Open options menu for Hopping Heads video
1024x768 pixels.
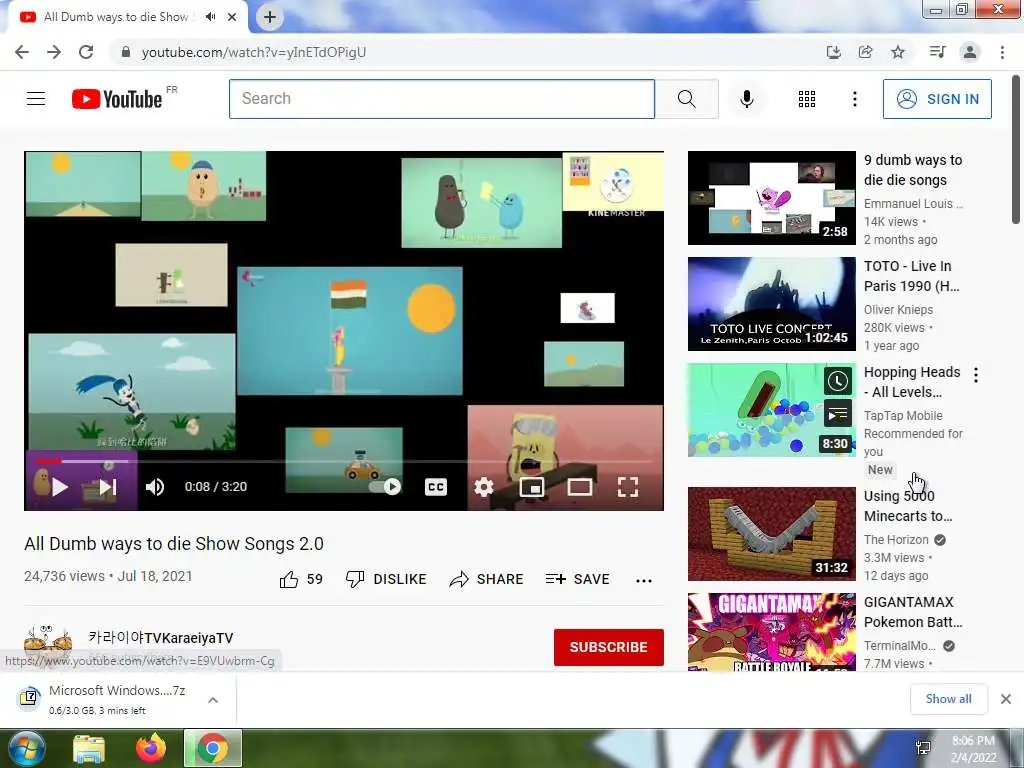[x=976, y=375]
